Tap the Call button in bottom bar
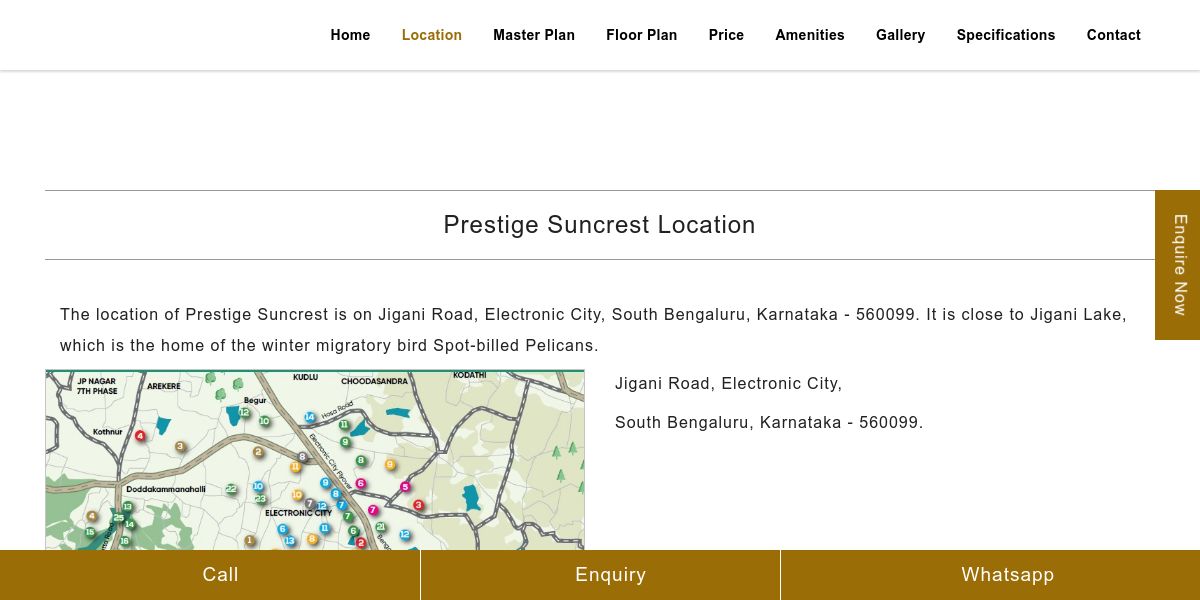This screenshot has height=600, width=1200. click(210, 575)
